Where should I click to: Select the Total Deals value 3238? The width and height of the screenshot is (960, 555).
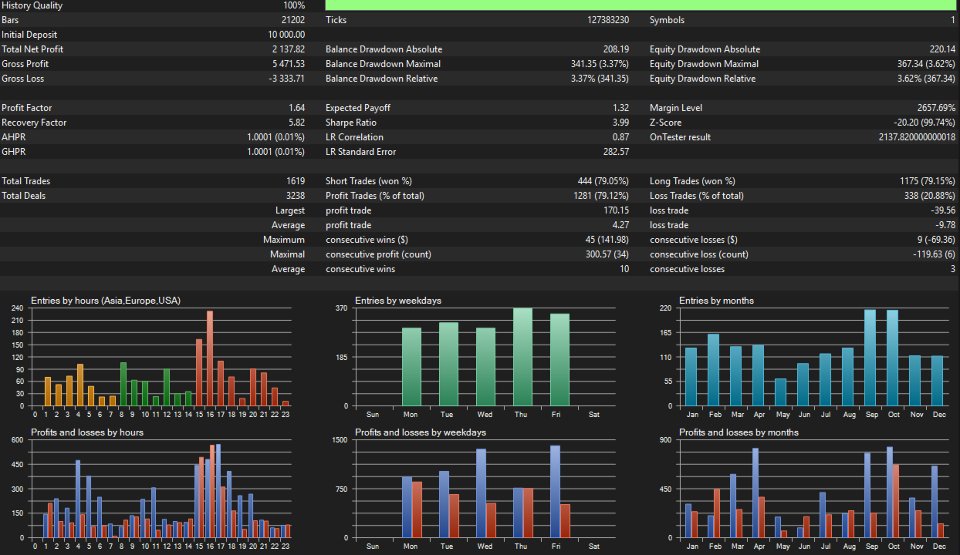pos(296,196)
